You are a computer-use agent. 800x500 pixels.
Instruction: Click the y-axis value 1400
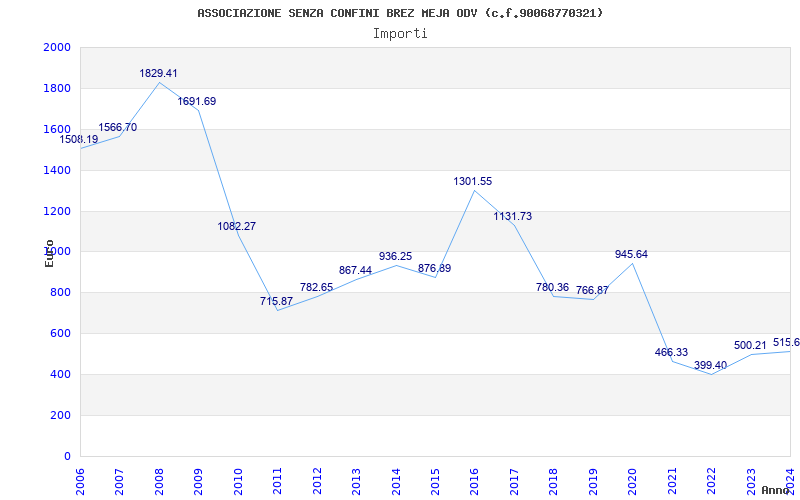pos(57,170)
